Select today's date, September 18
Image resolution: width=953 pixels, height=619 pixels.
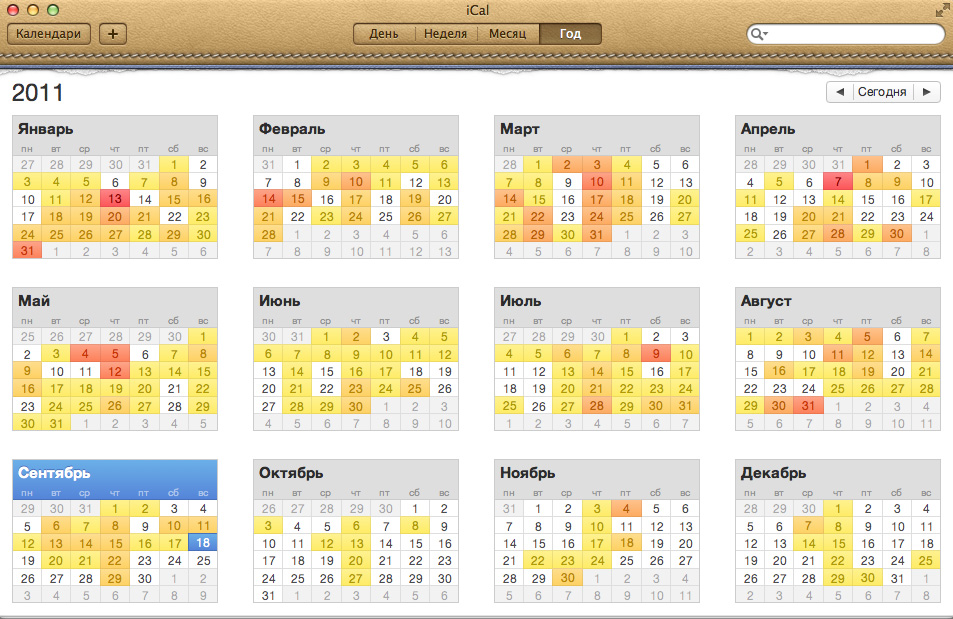(x=203, y=541)
